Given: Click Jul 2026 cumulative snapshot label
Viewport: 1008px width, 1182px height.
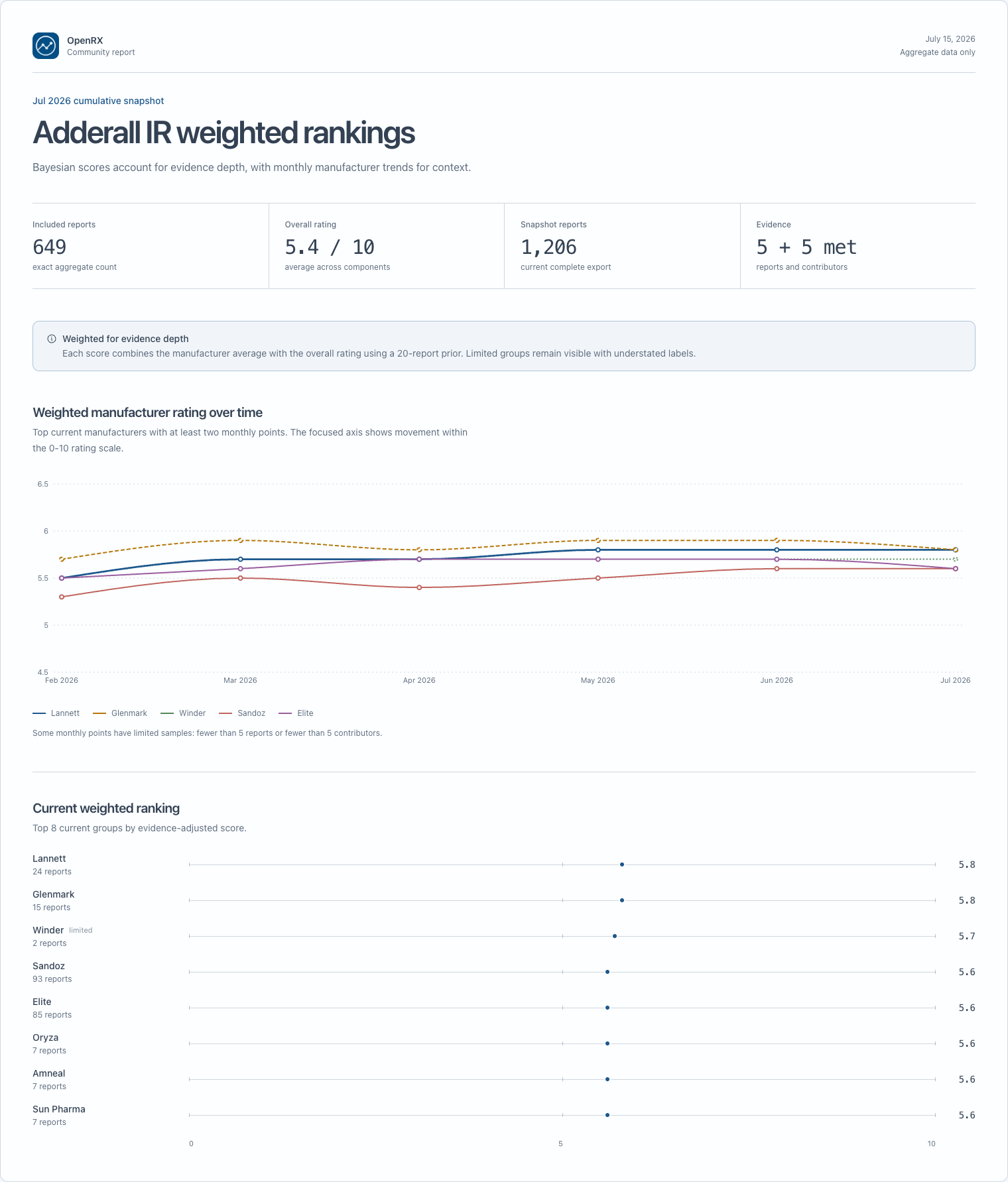Looking at the screenshot, I should click(98, 101).
